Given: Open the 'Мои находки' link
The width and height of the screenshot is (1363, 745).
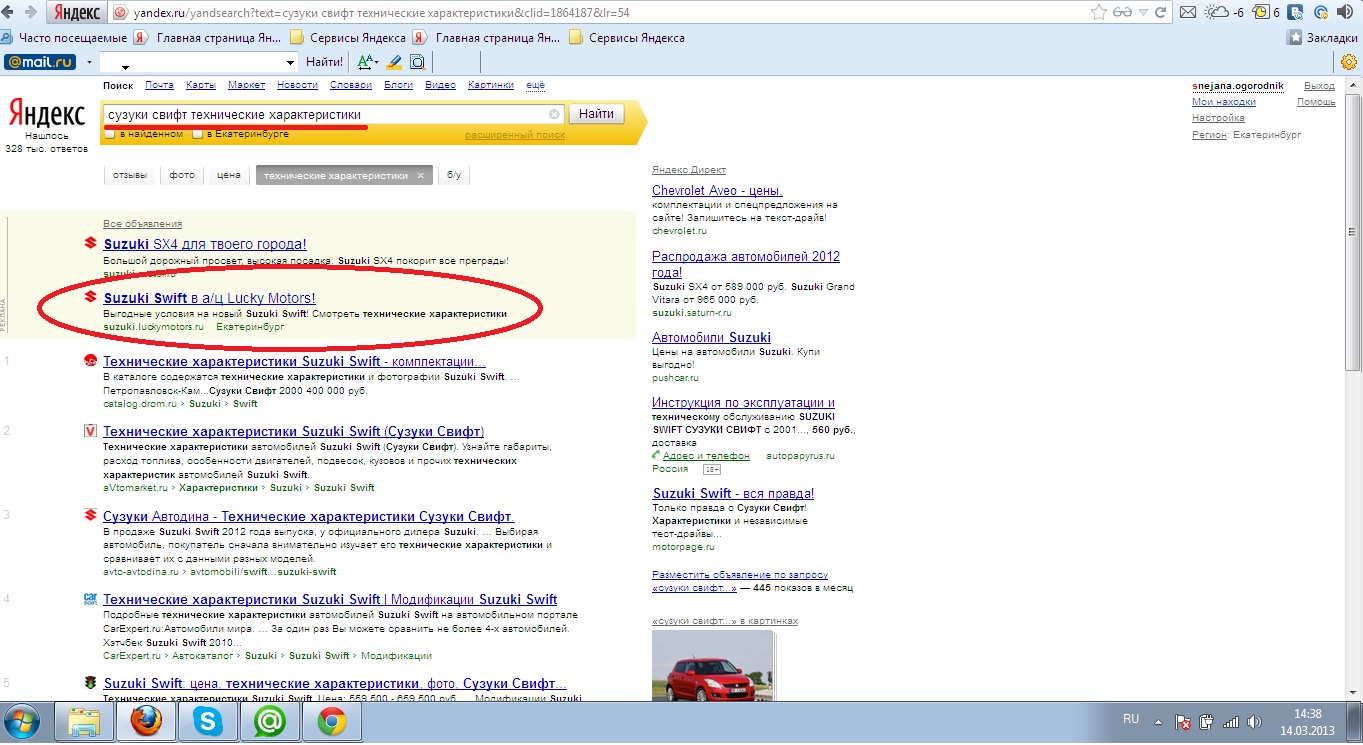Looking at the screenshot, I should (x=1224, y=102).
